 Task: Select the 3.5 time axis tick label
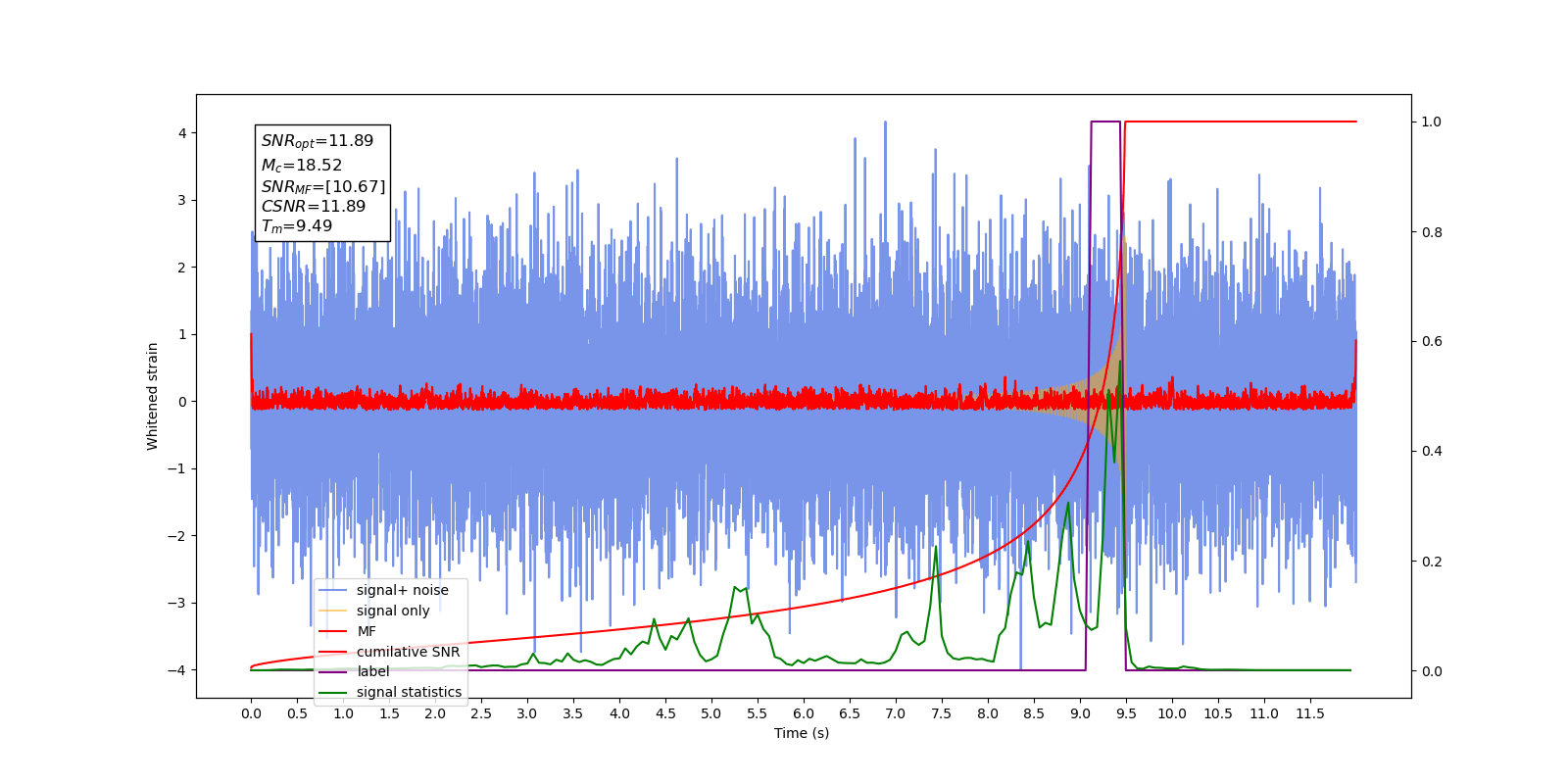(573, 713)
